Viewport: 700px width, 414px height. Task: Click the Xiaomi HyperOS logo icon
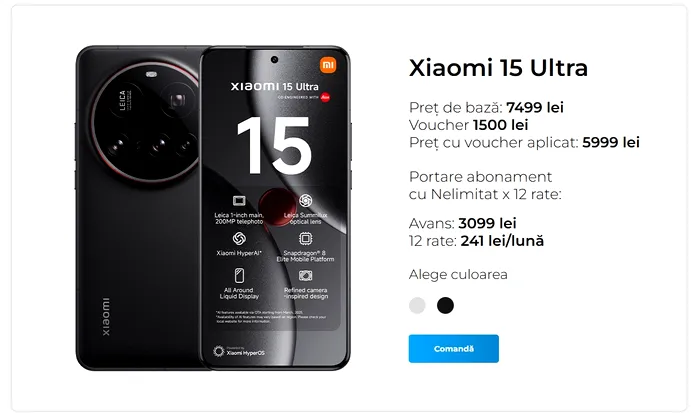tap(218, 351)
